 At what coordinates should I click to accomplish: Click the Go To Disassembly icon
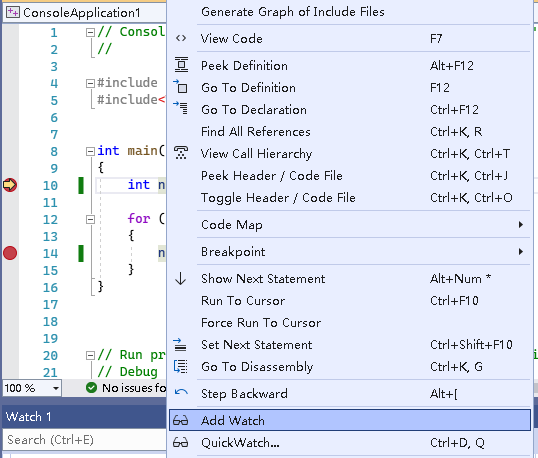(x=180, y=366)
